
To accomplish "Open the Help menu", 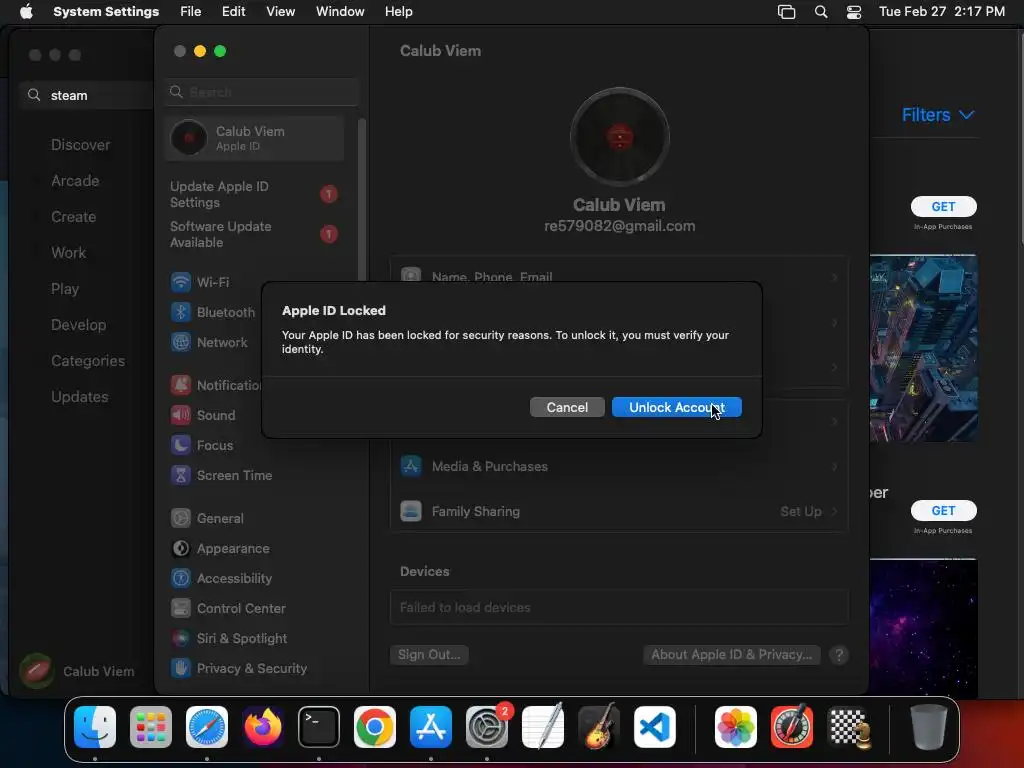I will [398, 11].
